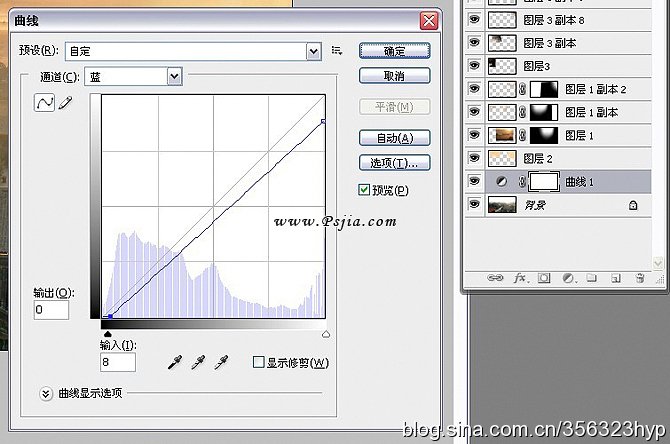Screen dimensions: 670x444
Task: Add a layer mask from panel bottom
Action: 544,278
